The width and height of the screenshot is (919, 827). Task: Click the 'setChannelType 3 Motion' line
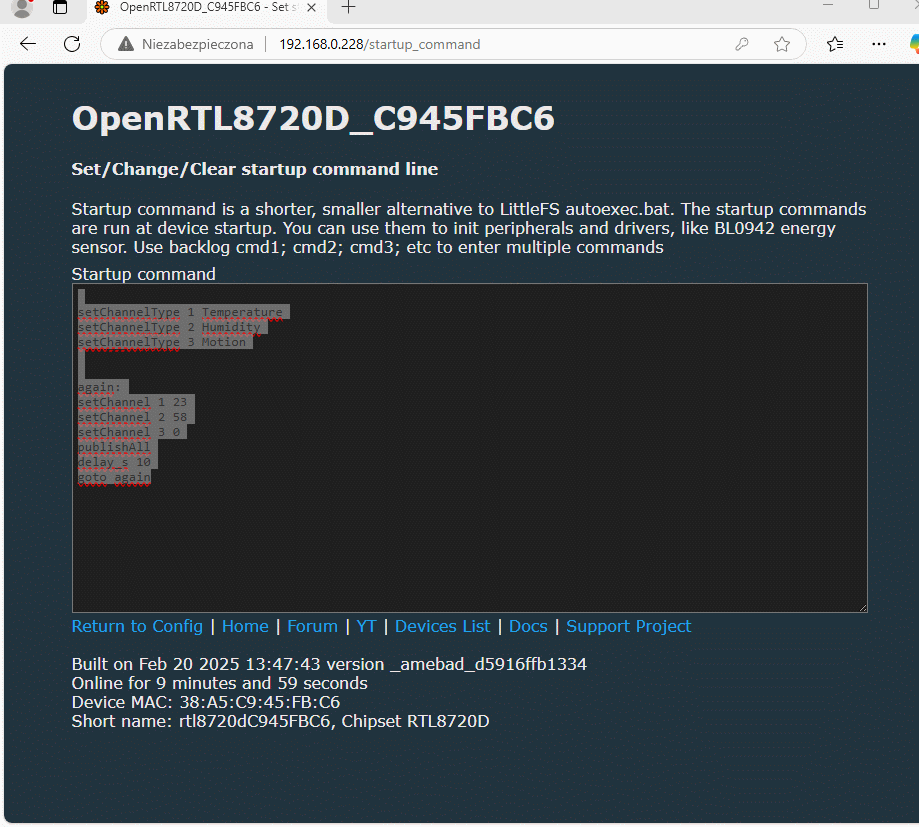pos(162,342)
